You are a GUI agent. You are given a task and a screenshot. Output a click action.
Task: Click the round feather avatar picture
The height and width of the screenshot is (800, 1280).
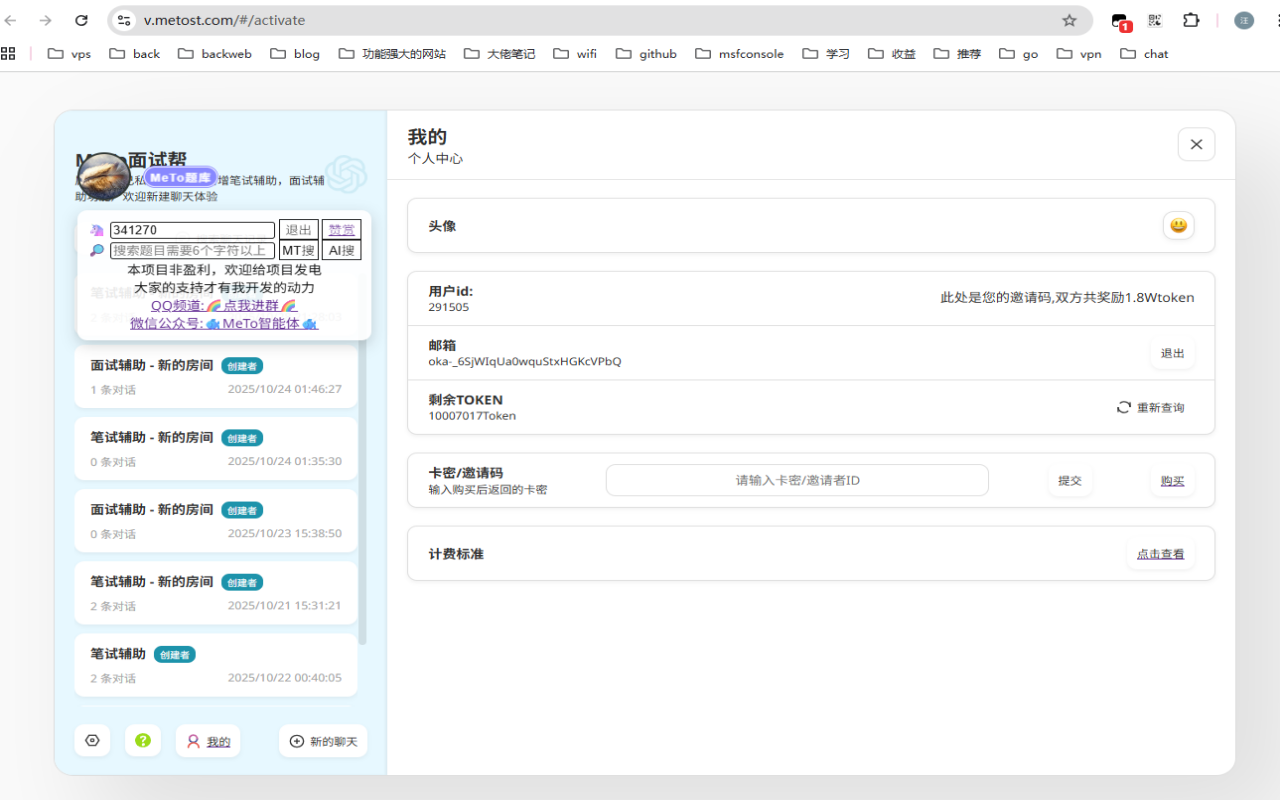pos(103,178)
